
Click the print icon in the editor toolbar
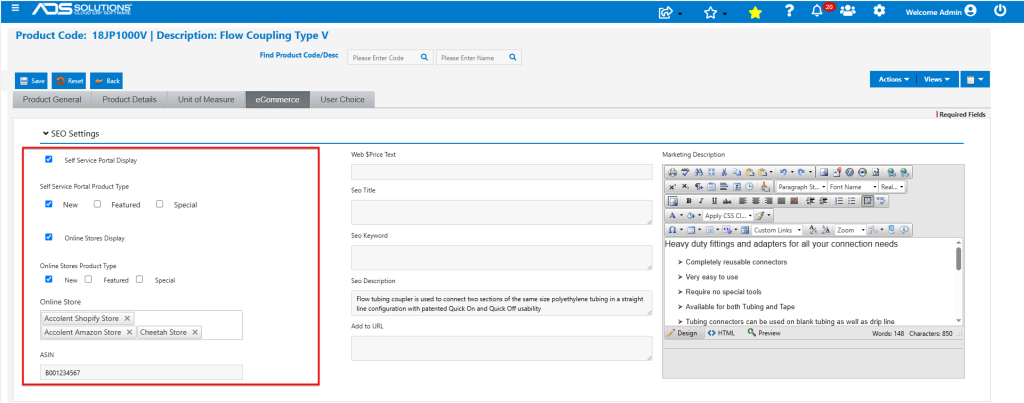coord(673,172)
